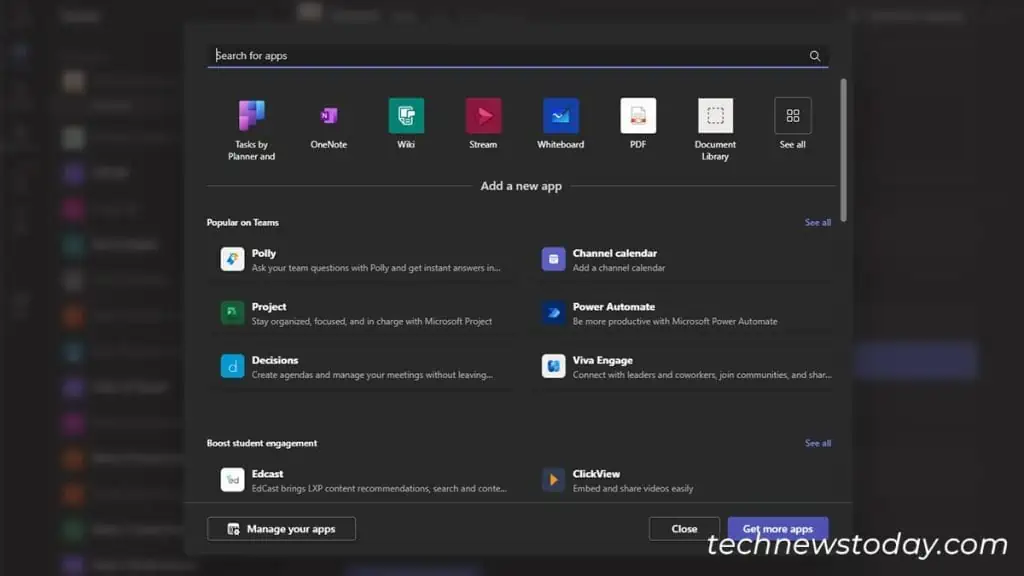Select the Polly app icon
The width and height of the screenshot is (1024, 576).
click(x=232, y=260)
